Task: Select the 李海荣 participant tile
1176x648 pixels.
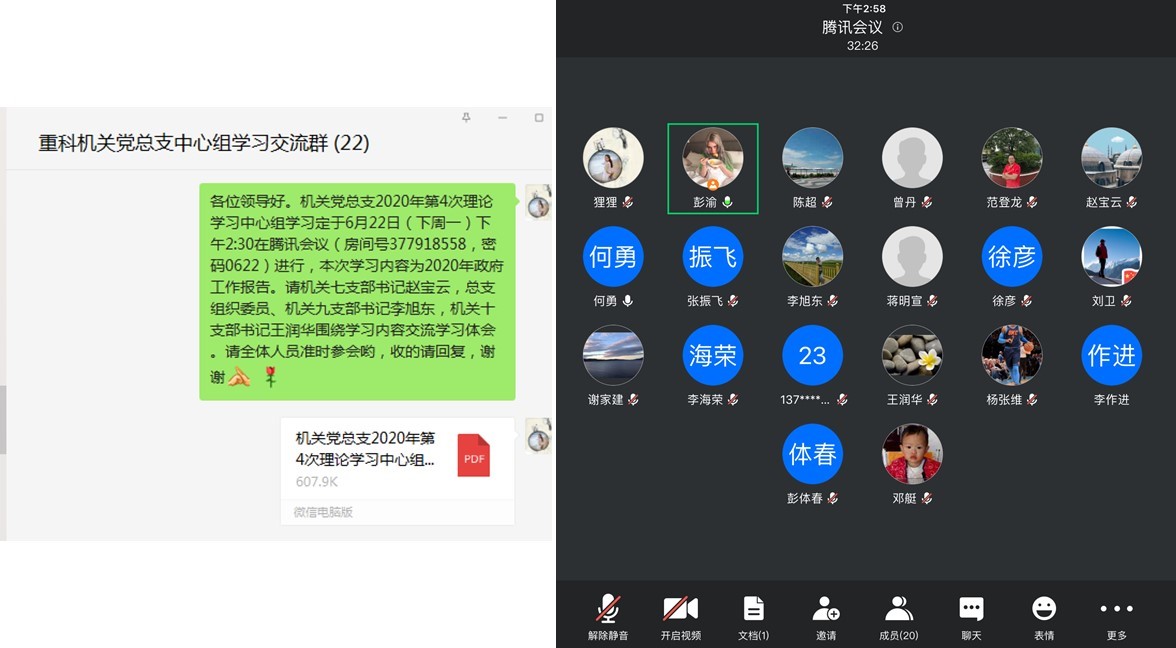Action: [x=712, y=356]
